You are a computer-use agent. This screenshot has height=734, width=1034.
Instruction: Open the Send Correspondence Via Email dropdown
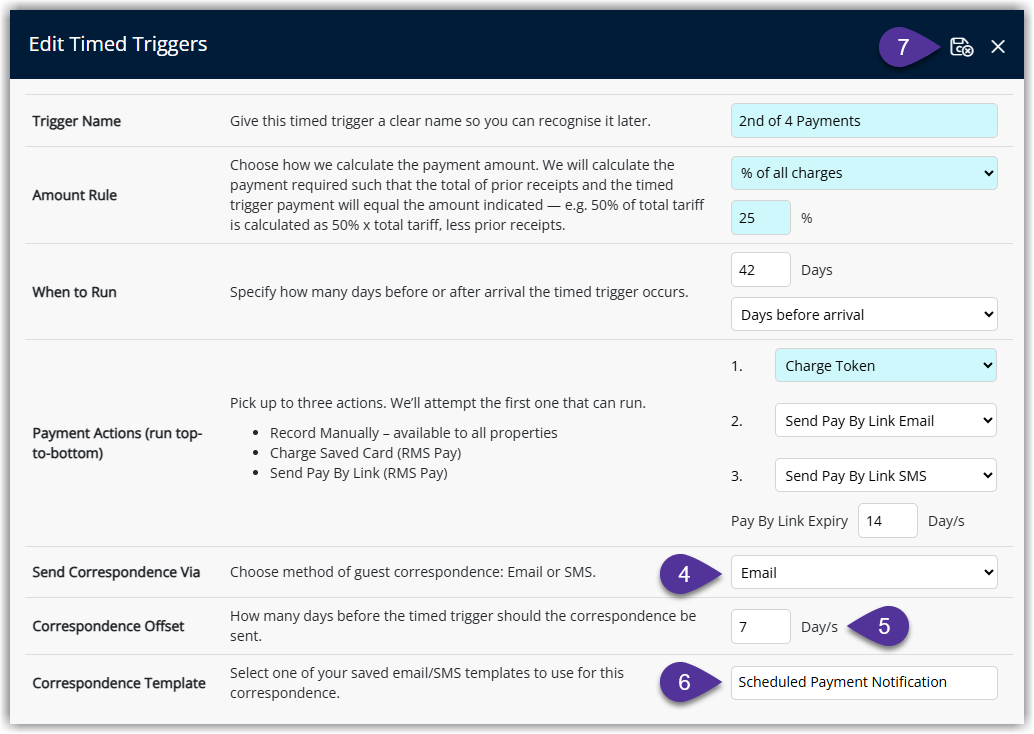point(864,572)
